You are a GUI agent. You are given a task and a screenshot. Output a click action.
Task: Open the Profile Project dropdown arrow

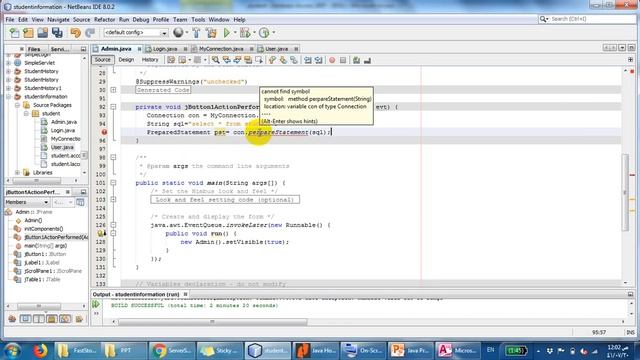[273, 33]
